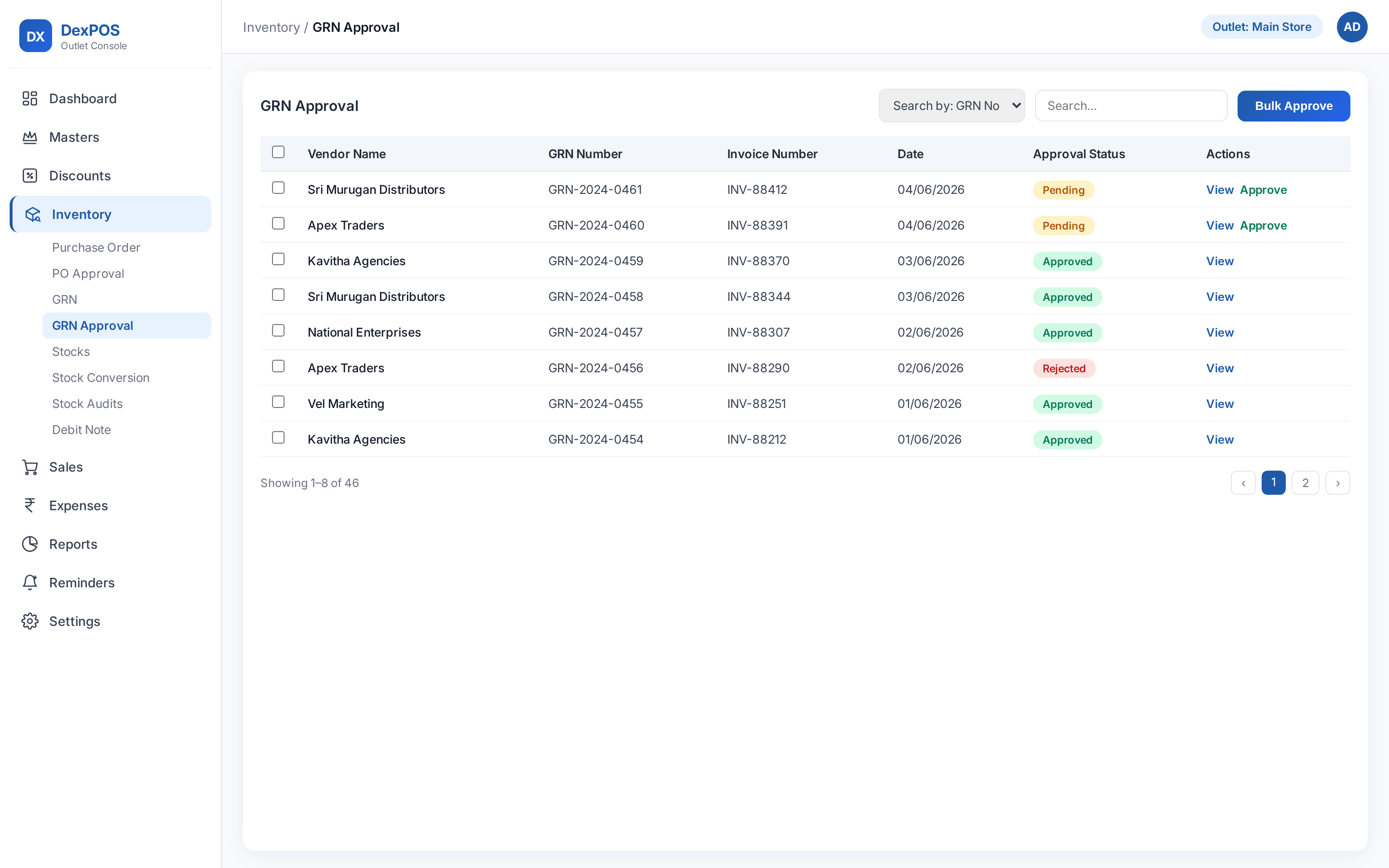Select the Vel Marketing row checkbox
Image resolution: width=1389 pixels, height=868 pixels.
[278, 402]
